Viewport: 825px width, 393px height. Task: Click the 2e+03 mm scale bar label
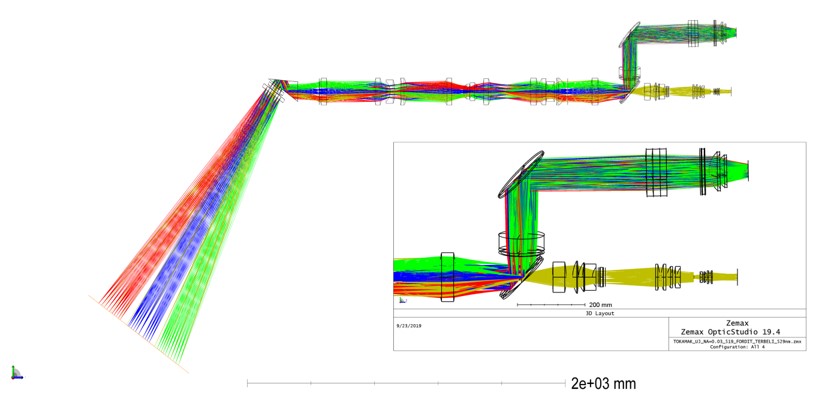(603, 384)
